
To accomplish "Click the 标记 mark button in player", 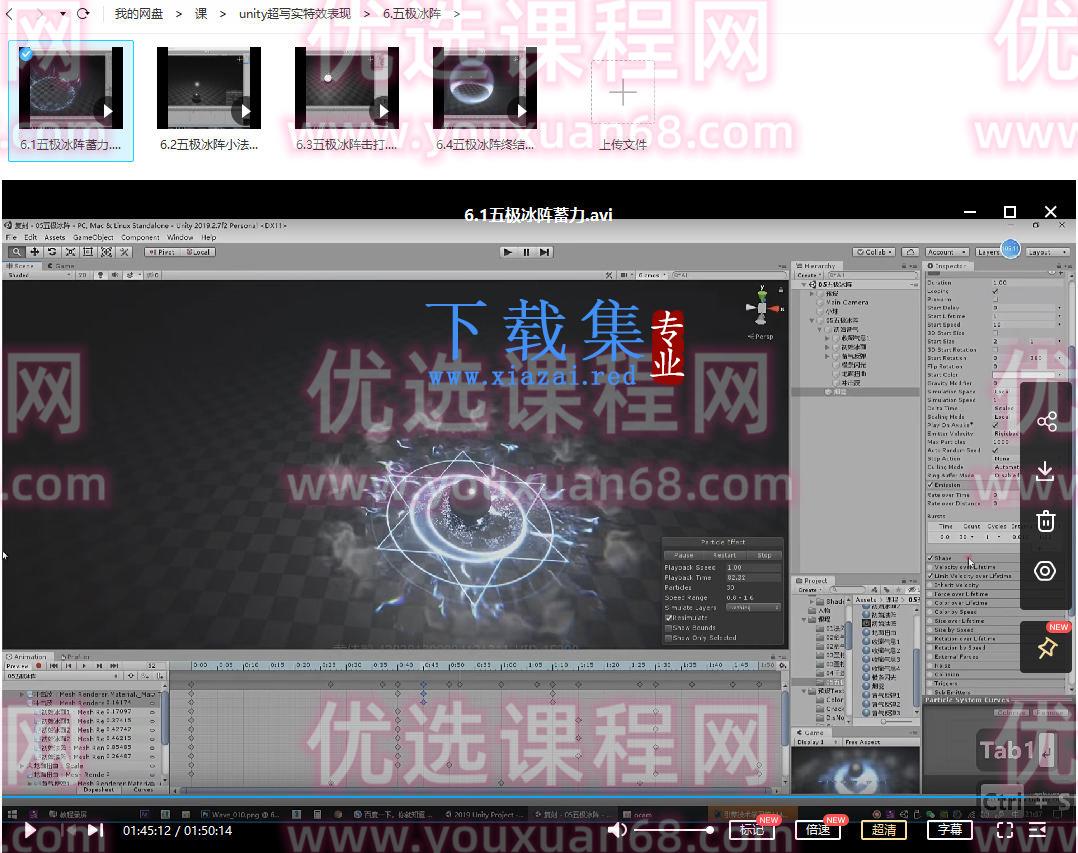I will tap(751, 830).
